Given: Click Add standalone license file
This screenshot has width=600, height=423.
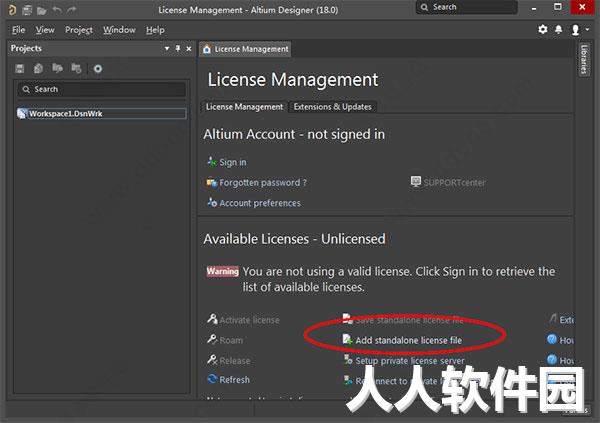Looking at the screenshot, I should click(408, 340).
